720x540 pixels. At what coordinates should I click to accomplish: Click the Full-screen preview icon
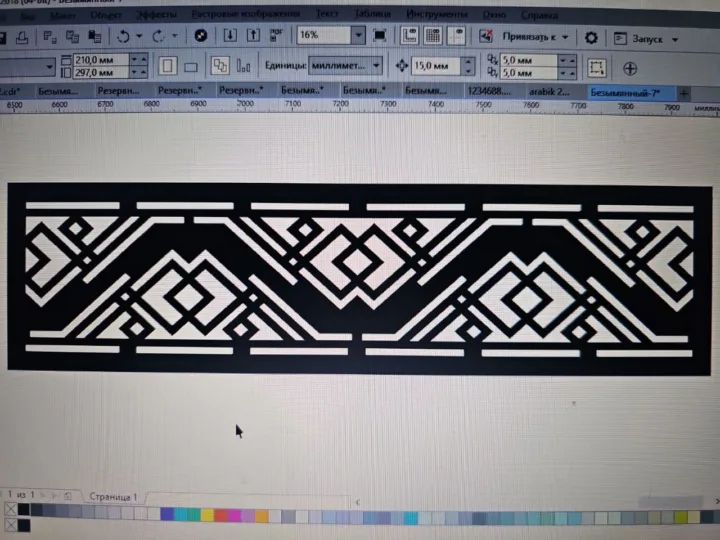(x=379, y=35)
